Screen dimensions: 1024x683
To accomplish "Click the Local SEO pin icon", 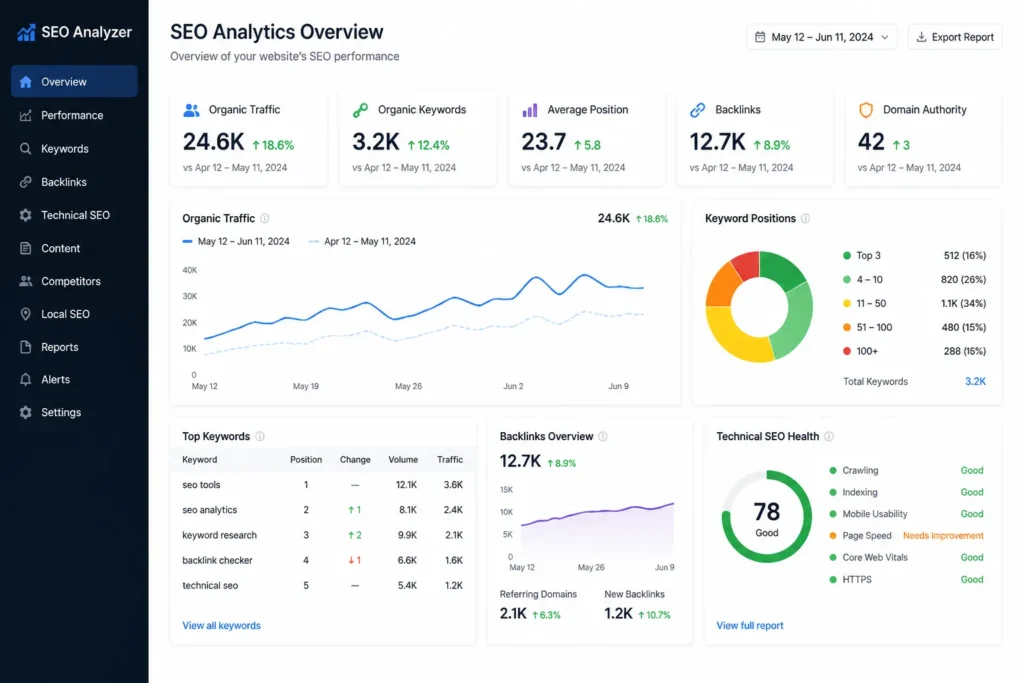I will pos(25,314).
